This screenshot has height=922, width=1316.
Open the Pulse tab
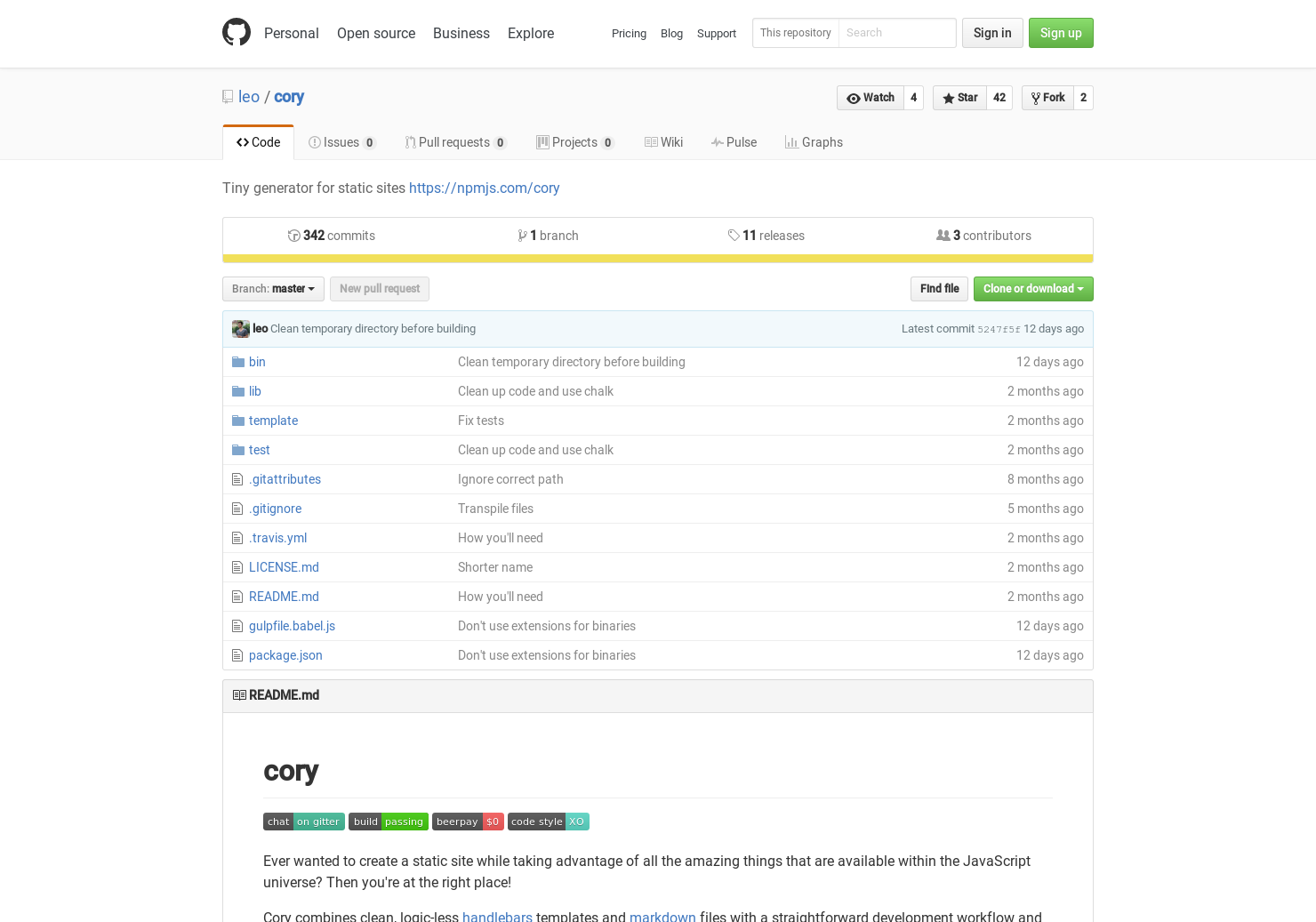click(x=734, y=142)
